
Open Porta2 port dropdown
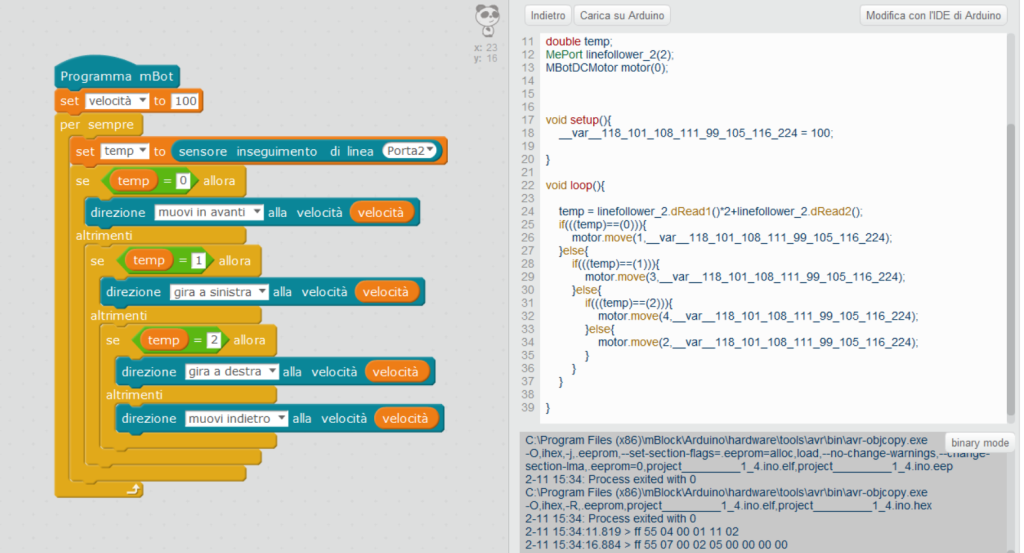tap(409, 151)
